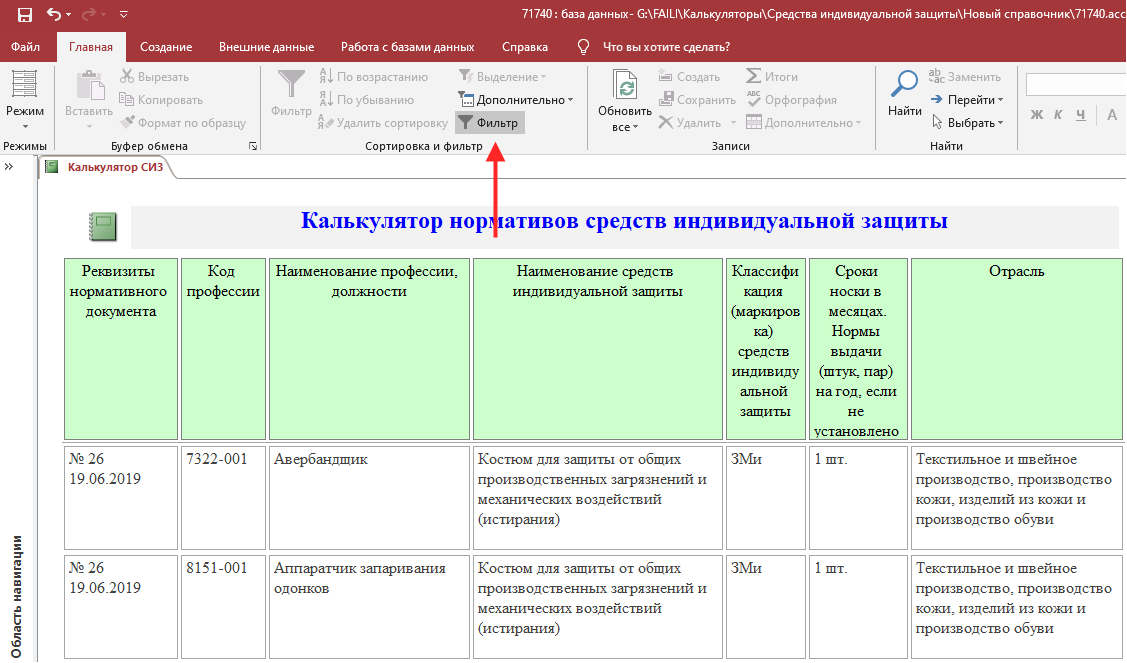
Task: Open the Перейти dropdown
Action: pyautogui.click(x=967, y=99)
